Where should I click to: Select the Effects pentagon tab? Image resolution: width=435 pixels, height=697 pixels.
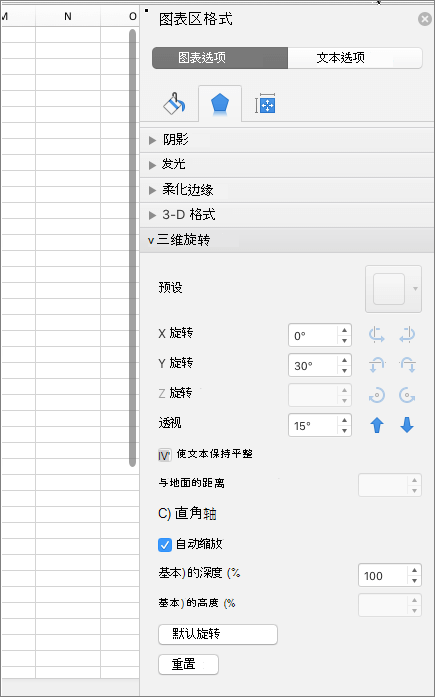(x=220, y=104)
